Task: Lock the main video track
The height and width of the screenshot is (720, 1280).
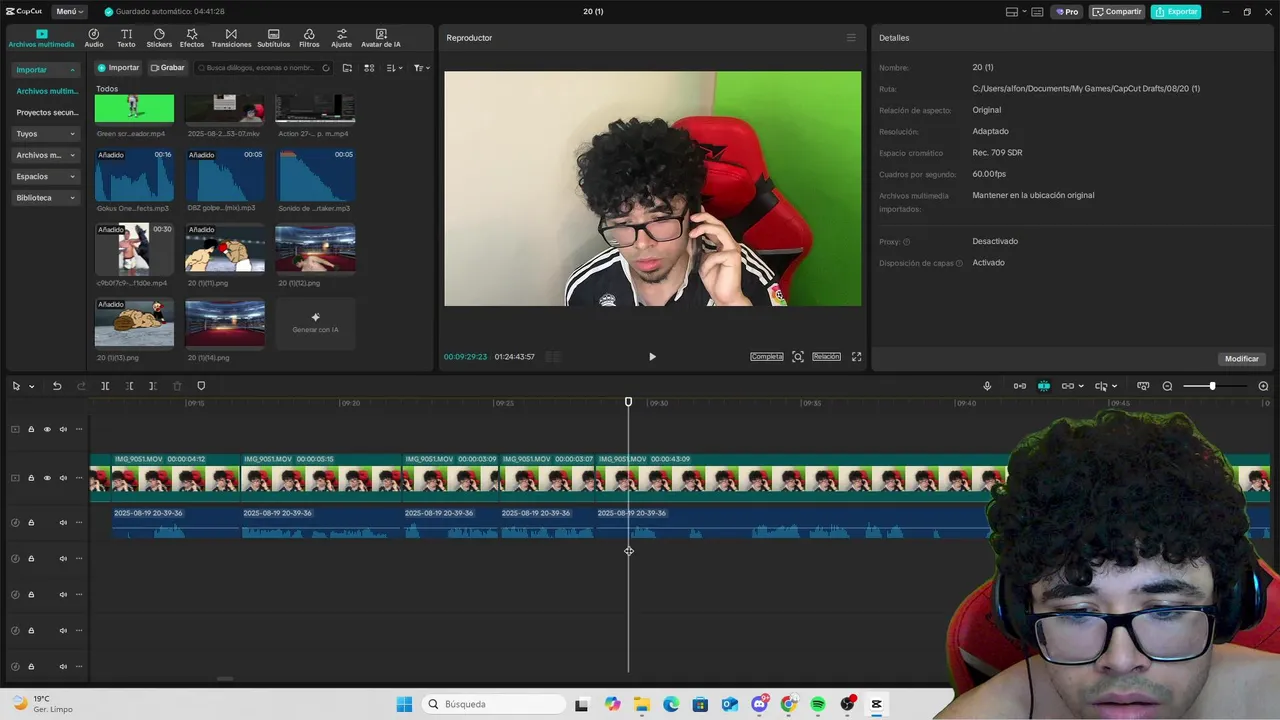Action: coord(31,478)
